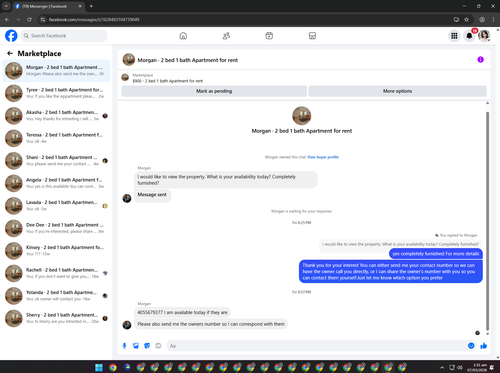Open Tyree conversation in the list

click(56, 93)
